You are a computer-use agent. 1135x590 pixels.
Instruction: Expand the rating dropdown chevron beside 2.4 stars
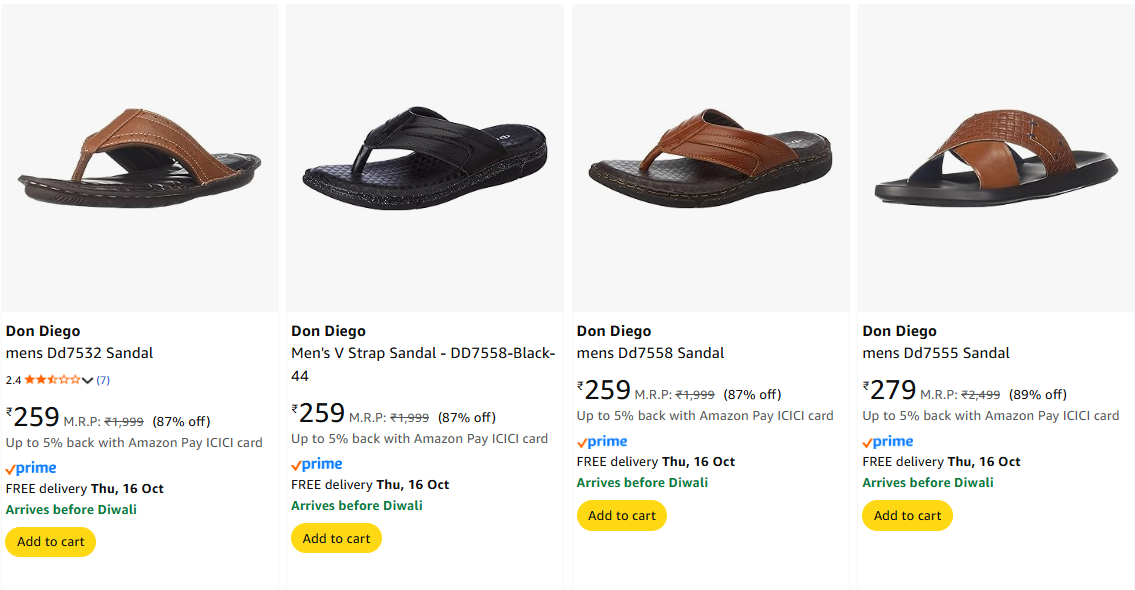point(88,380)
